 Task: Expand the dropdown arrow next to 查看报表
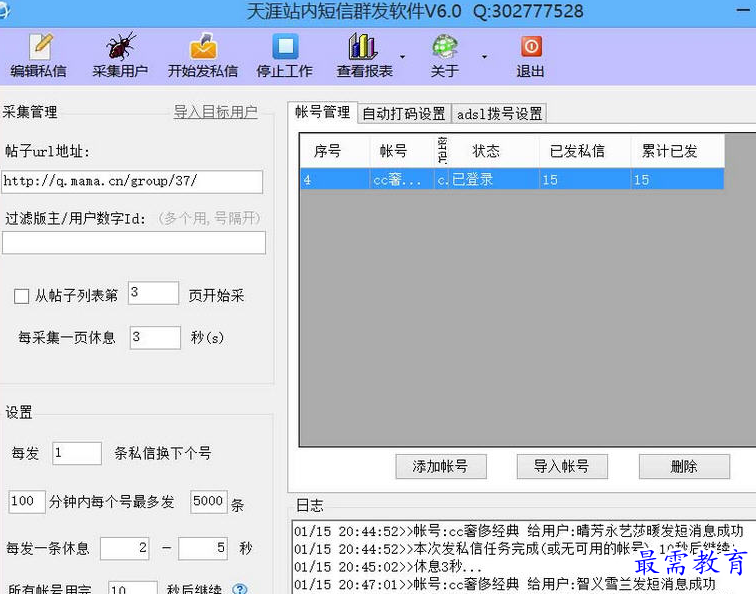[x=402, y=57]
